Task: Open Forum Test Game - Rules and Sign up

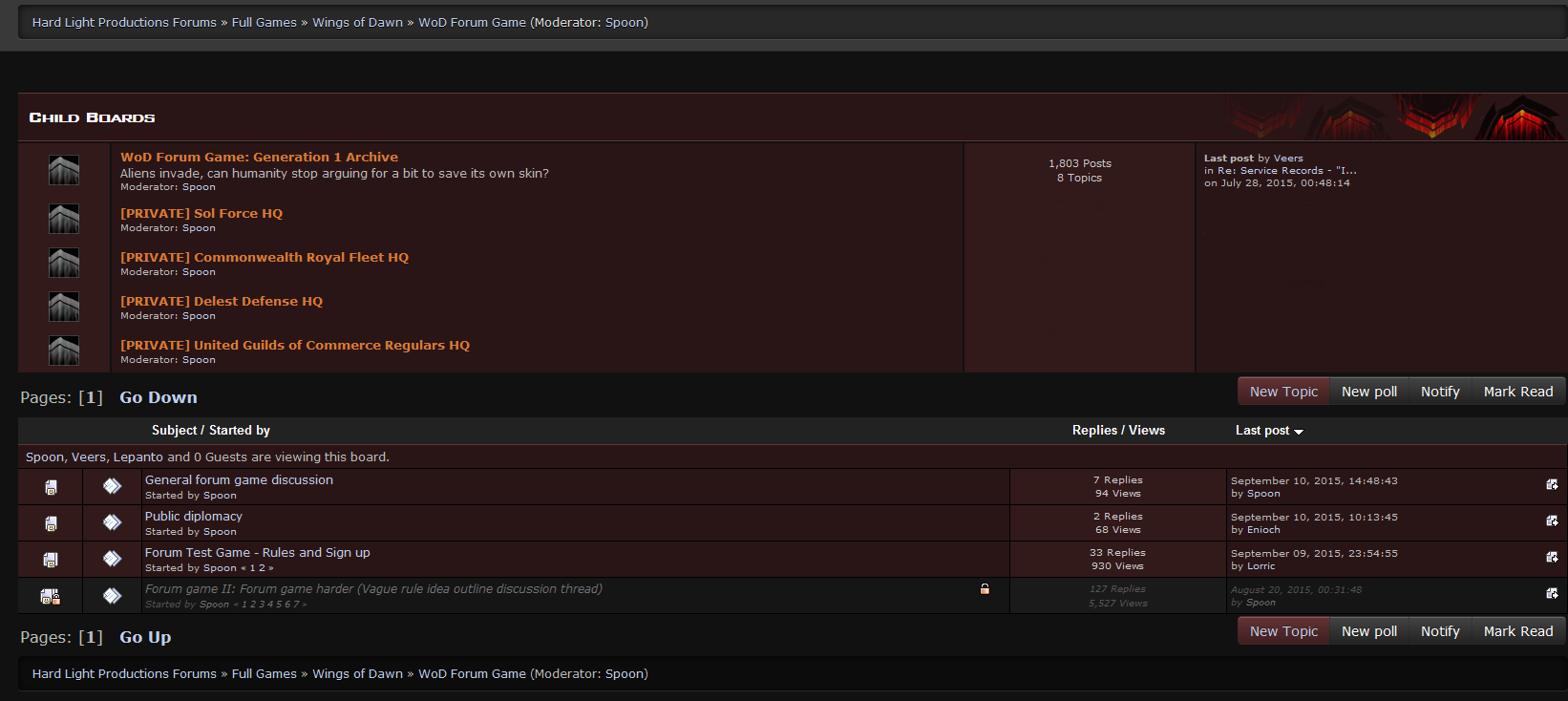Action: tap(258, 553)
